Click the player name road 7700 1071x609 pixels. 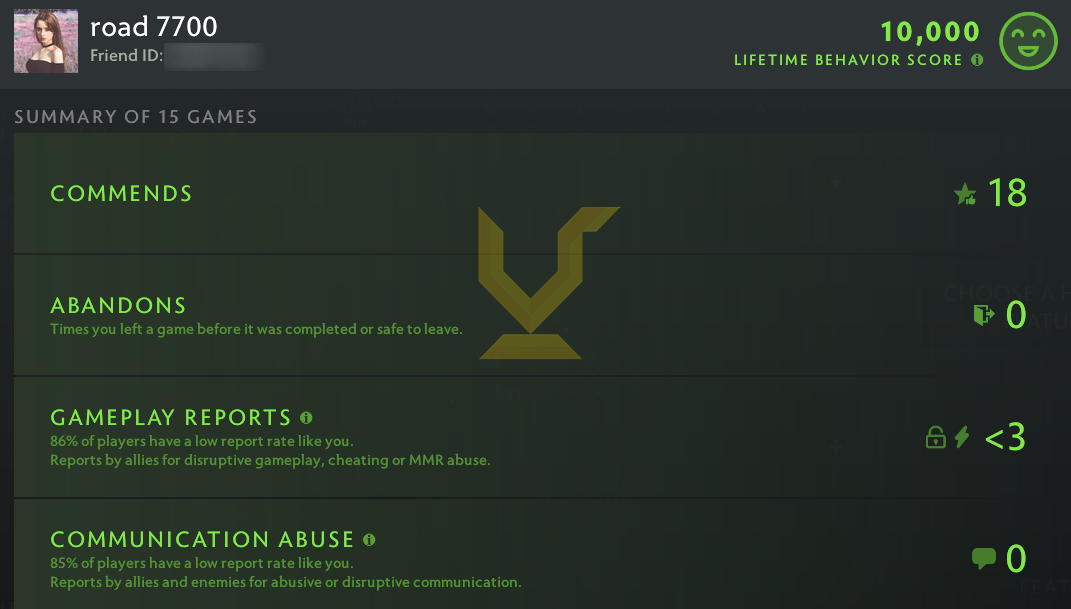[x=154, y=27]
